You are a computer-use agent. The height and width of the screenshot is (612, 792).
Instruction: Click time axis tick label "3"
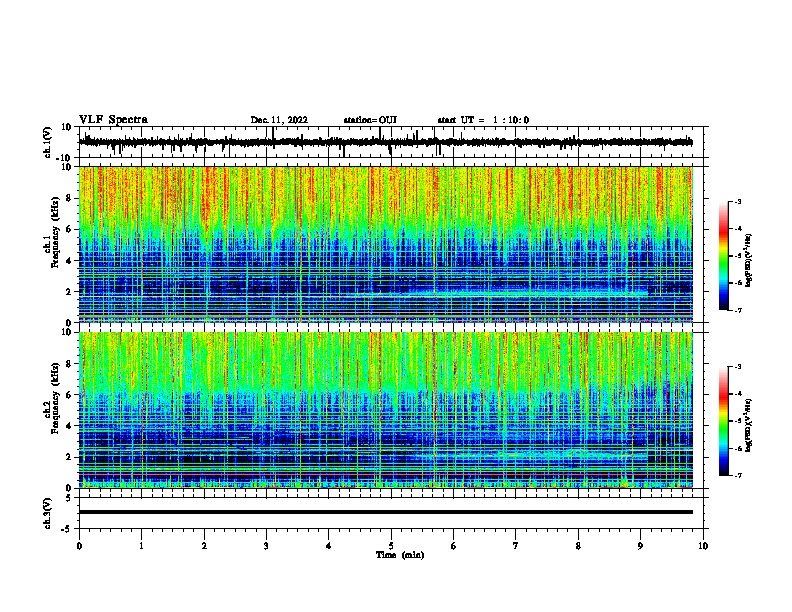(x=266, y=546)
